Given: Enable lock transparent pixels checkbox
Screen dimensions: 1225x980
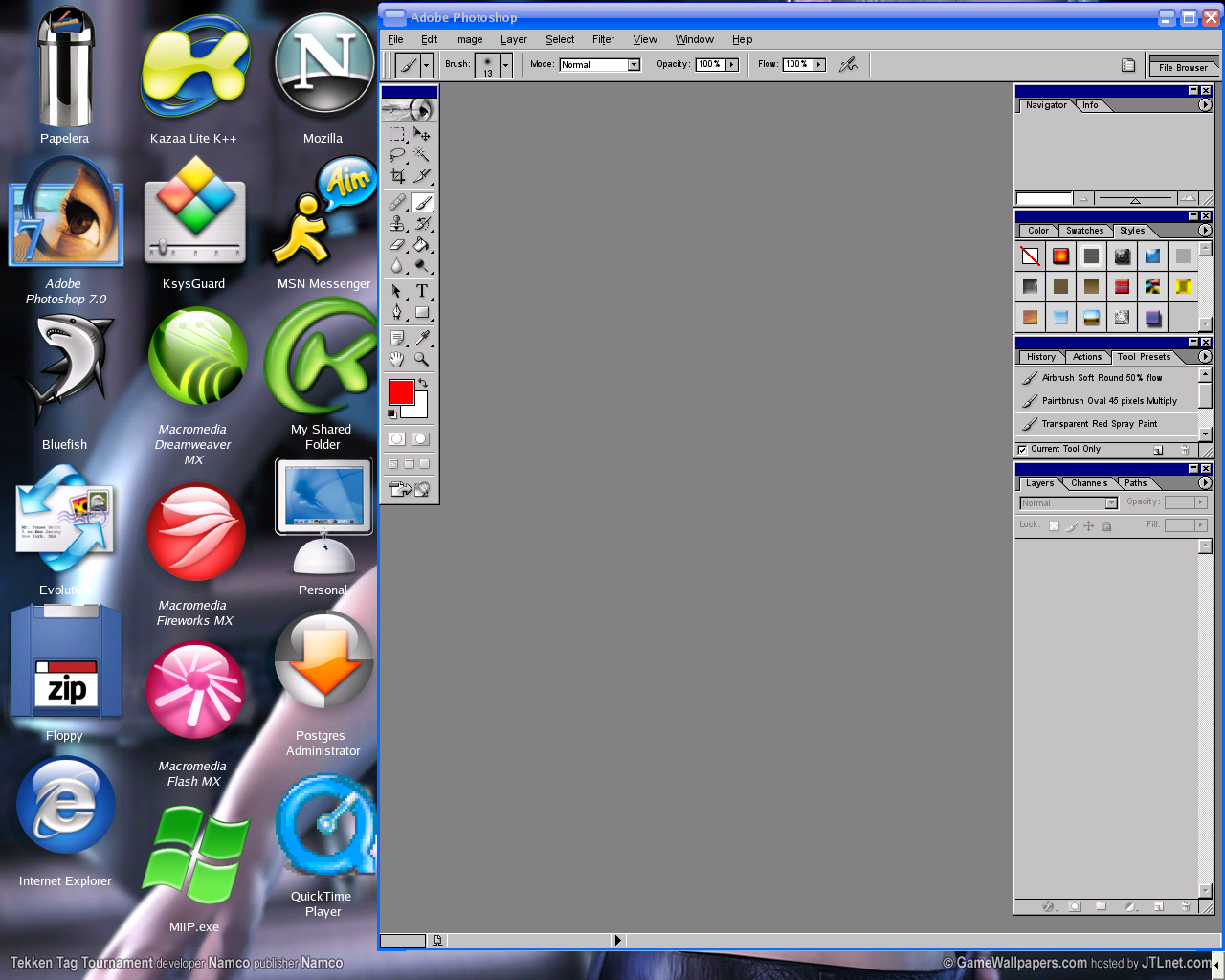Looking at the screenshot, I should tap(1054, 525).
